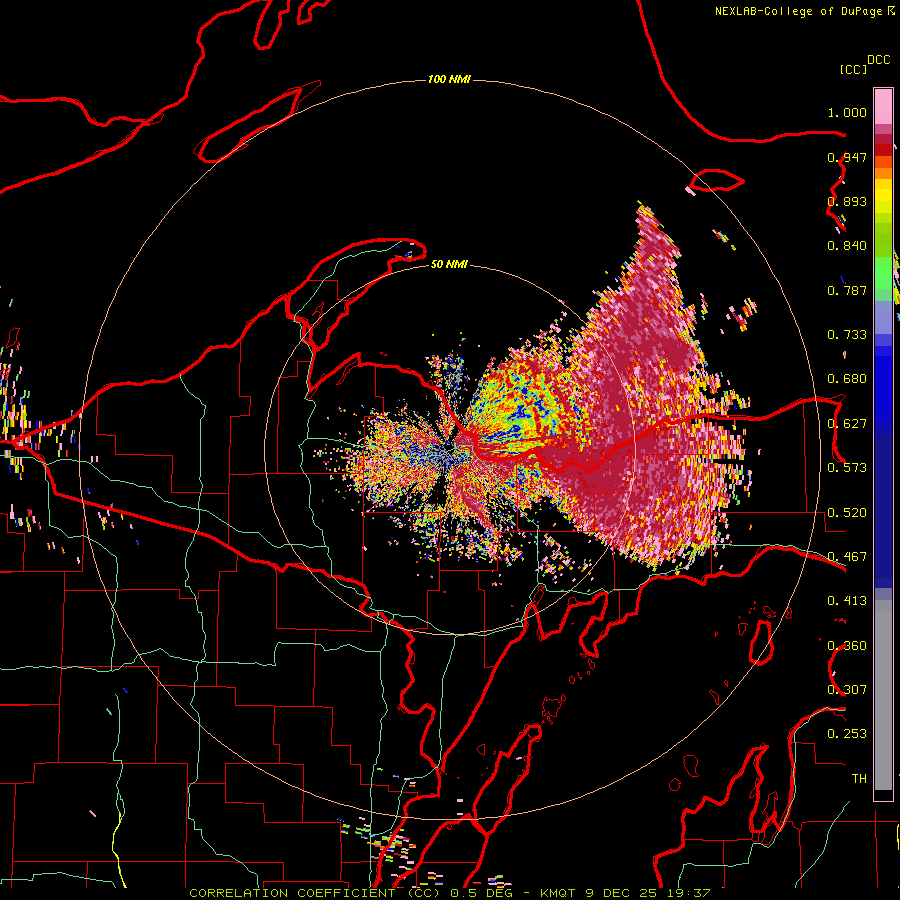Click the 0.627 scale value
Viewport: 900px width, 900px height.
coord(847,424)
